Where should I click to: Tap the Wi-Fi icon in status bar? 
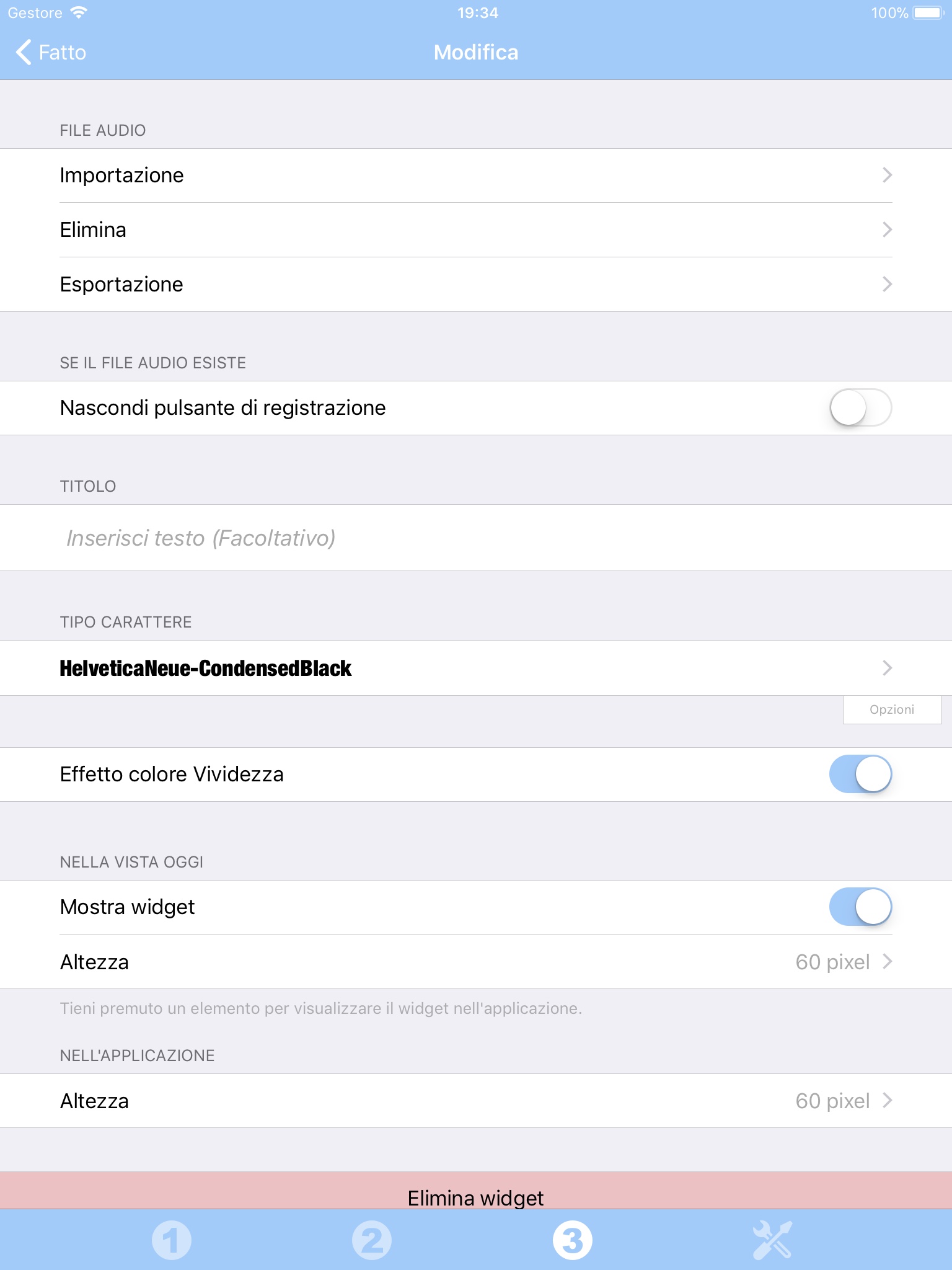click(79, 12)
